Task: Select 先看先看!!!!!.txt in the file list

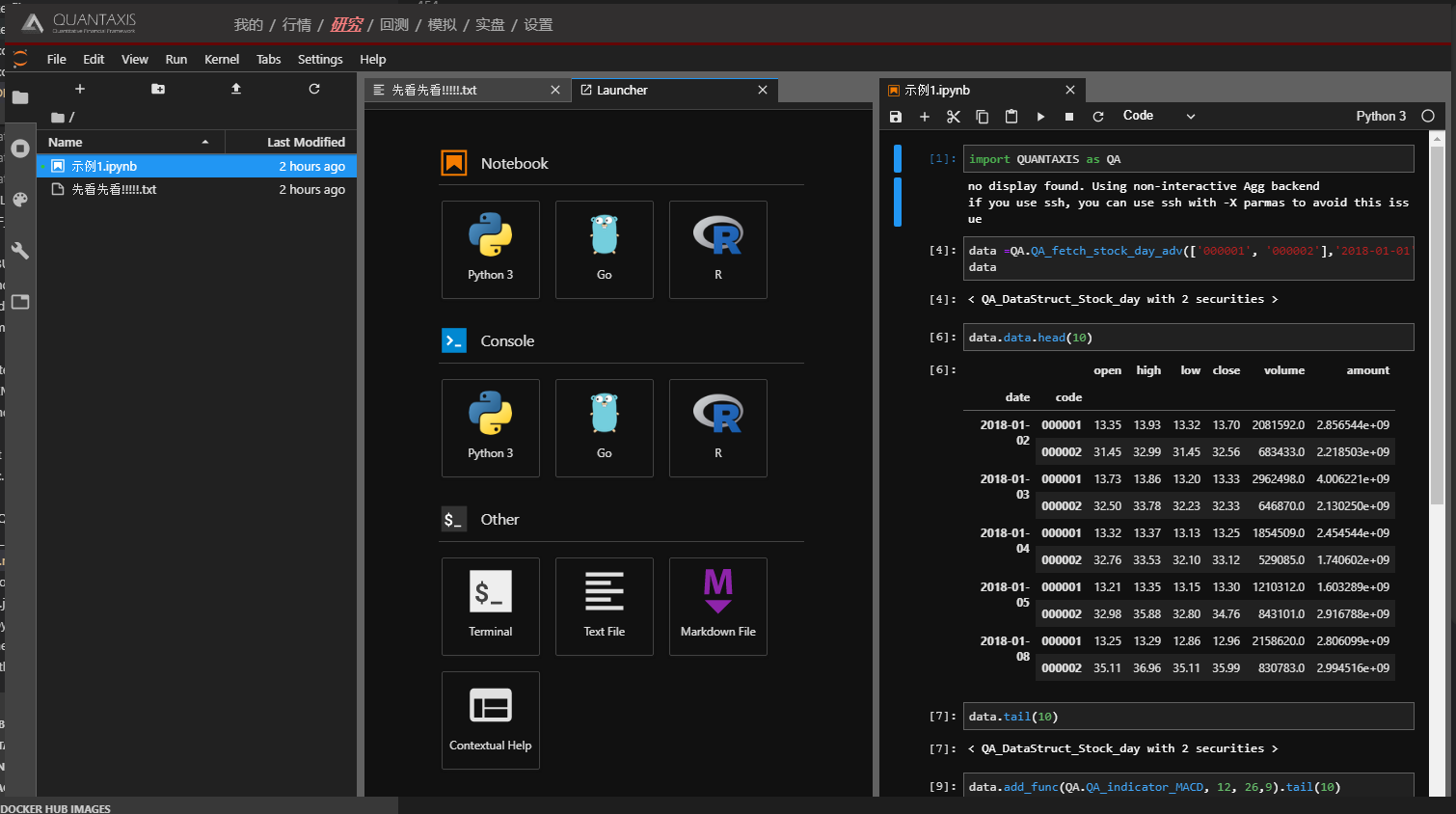Action: pos(197,189)
